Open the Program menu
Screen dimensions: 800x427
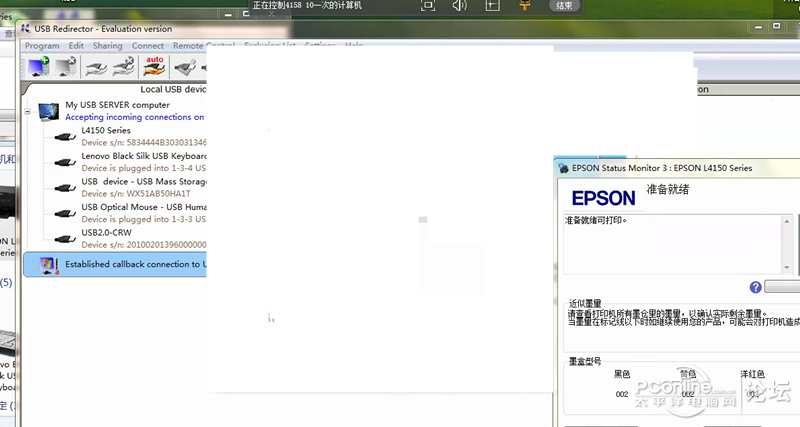pos(42,45)
